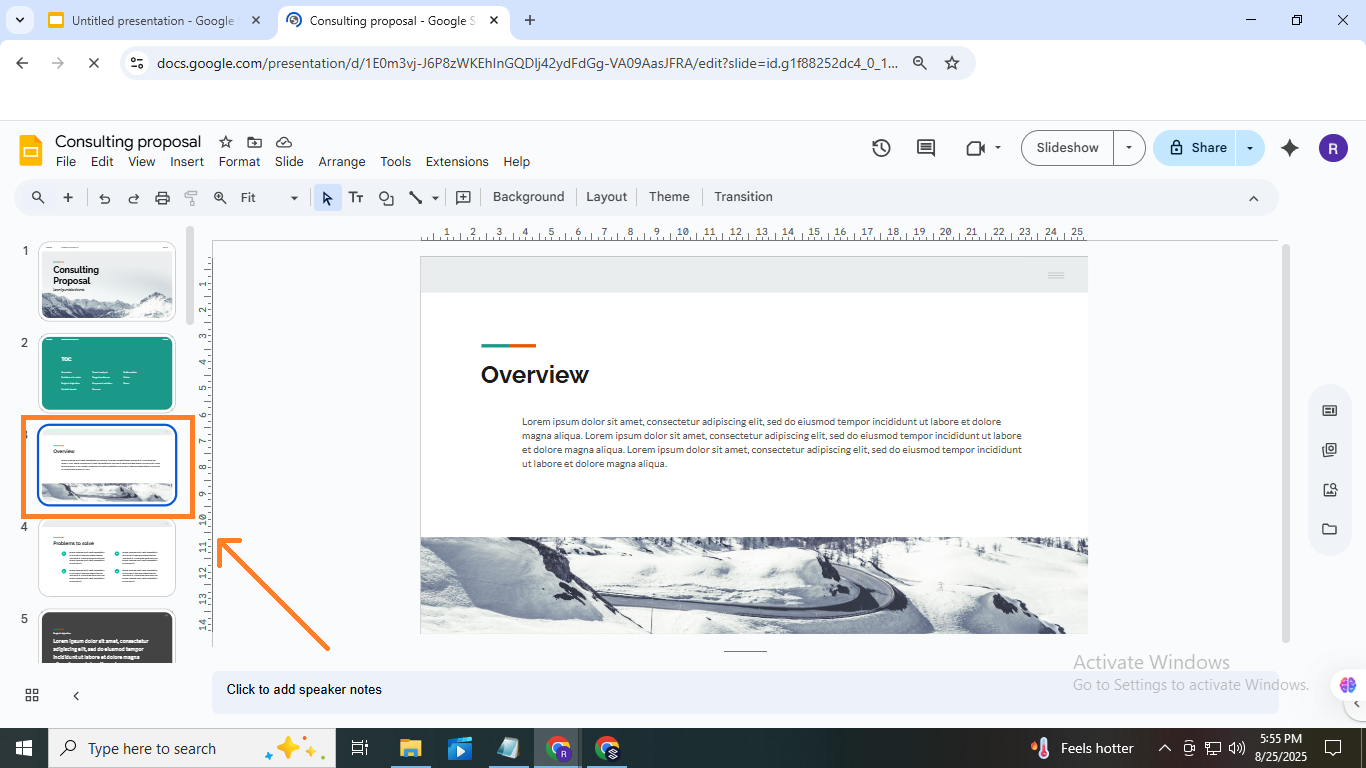Collapse the slide filmstrip panel
Viewport: 1366px width, 768px height.
[x=76, y=696]
